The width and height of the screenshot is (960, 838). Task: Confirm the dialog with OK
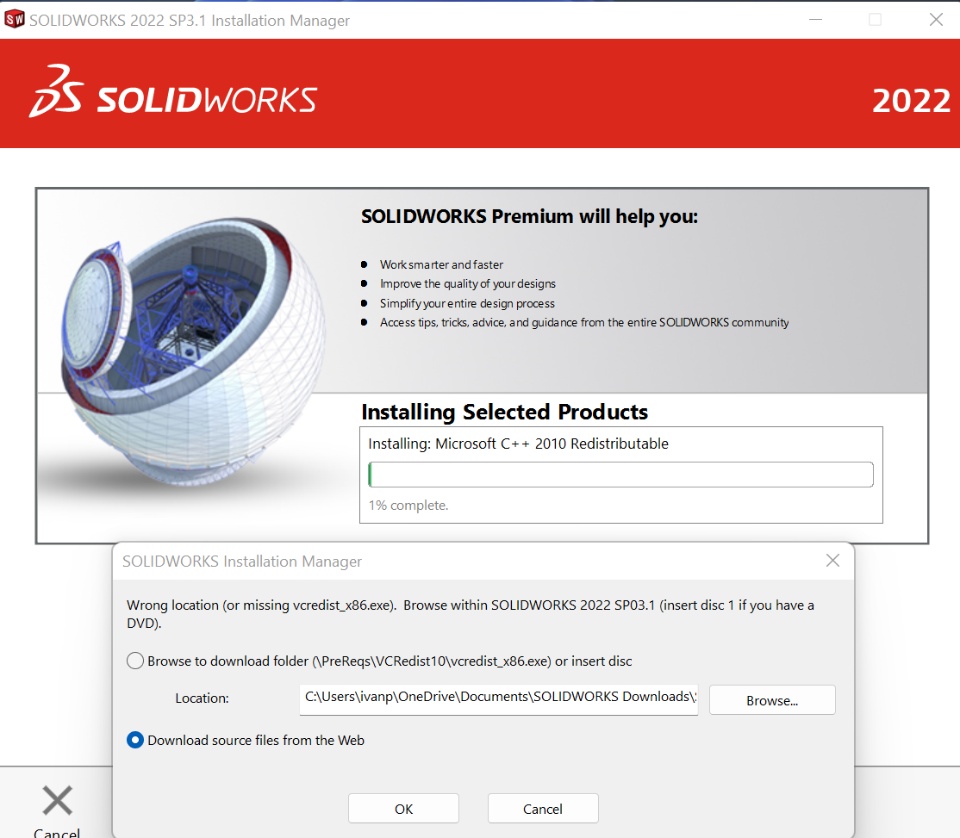[403, 809]
